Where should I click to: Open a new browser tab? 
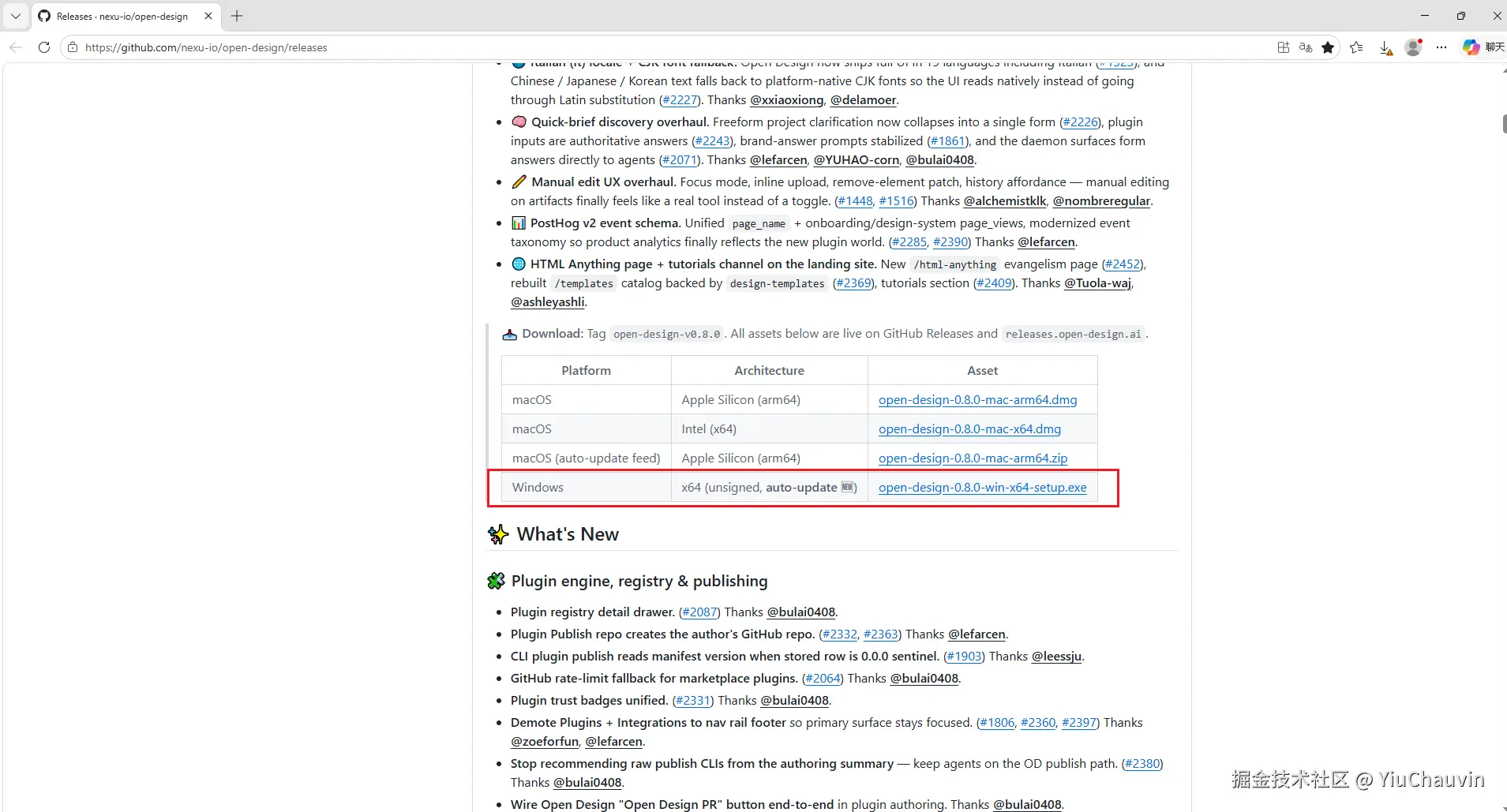[x=237, y=16]
